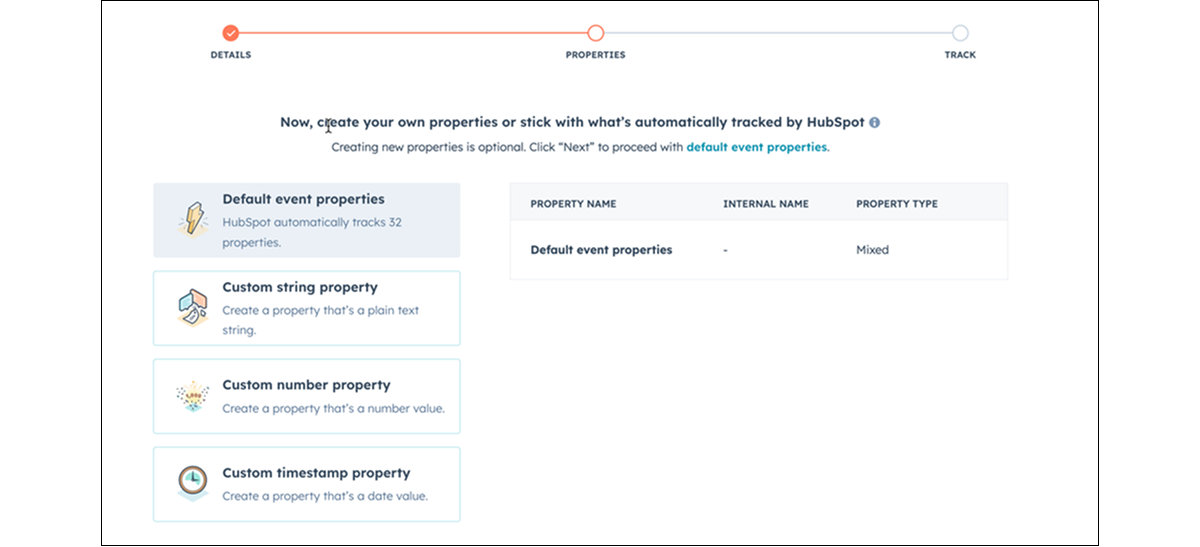Select the Properties step circle
Viewport: 1200px width, 547px height.
tap(596, 33)
